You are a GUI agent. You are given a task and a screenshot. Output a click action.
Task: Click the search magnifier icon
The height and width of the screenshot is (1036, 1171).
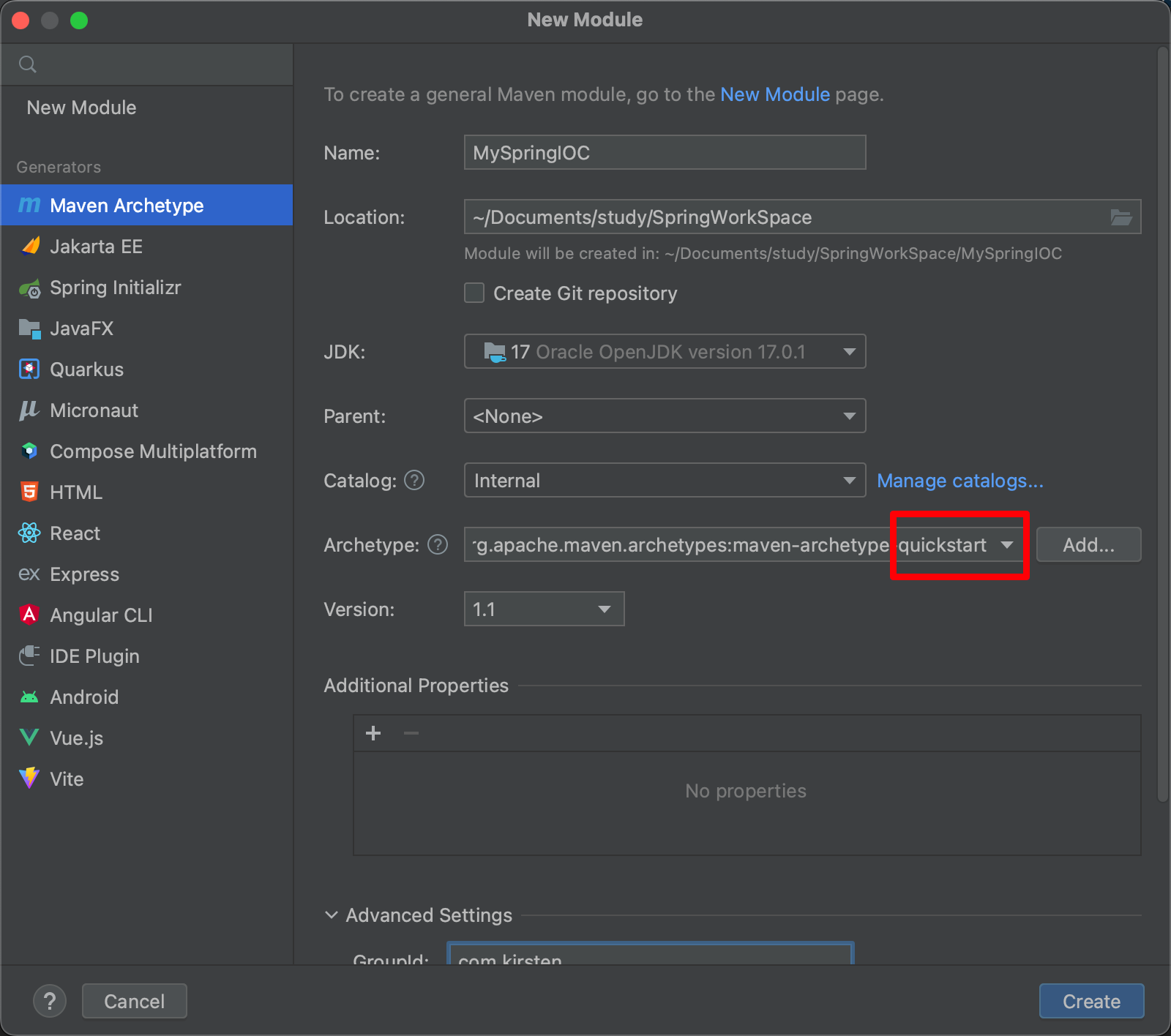pyautogui.click(x=28, y=64)
